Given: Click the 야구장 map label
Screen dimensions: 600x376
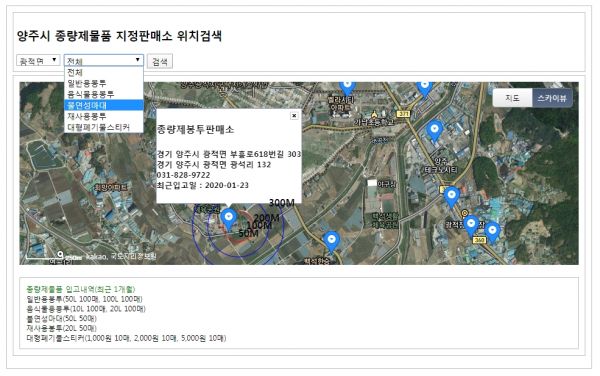Looking at the screenshot, I should (x=386, y=184).
